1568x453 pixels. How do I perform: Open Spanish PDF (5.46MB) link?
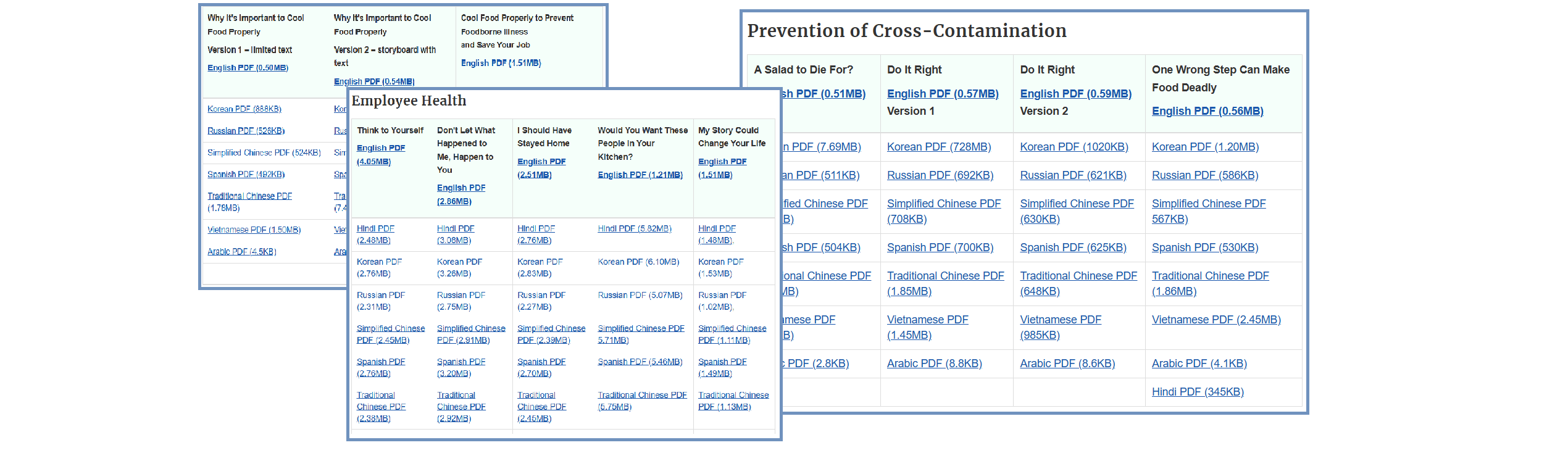click(x=640, y=362)
